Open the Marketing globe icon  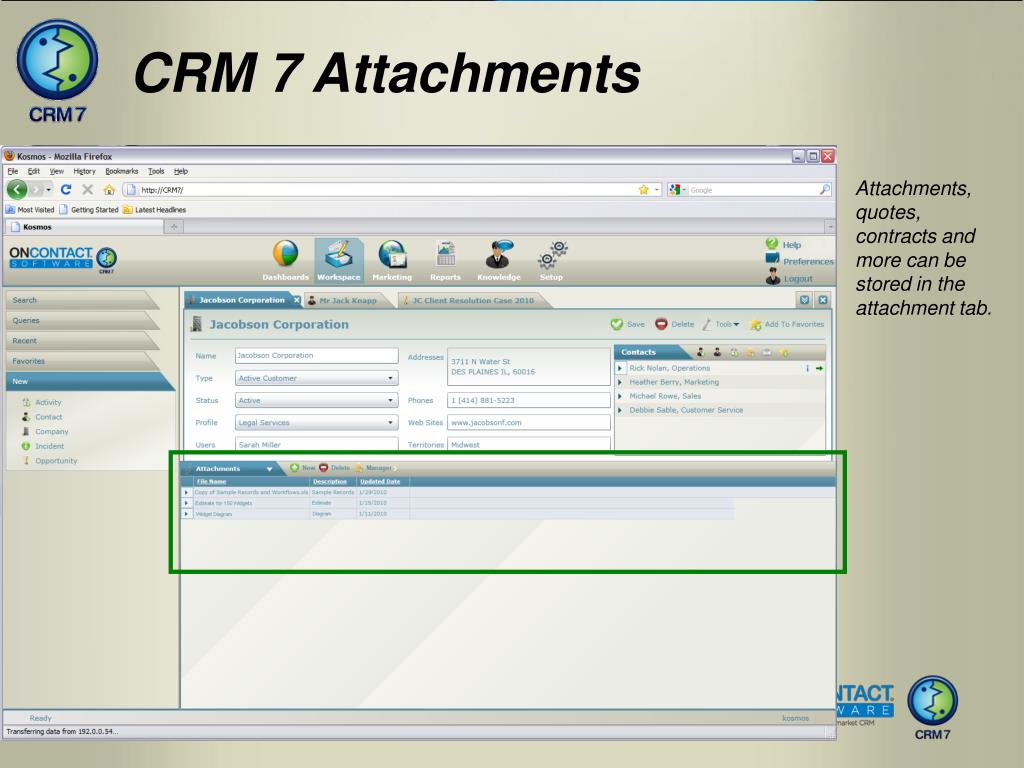click(x=392, y=254)
